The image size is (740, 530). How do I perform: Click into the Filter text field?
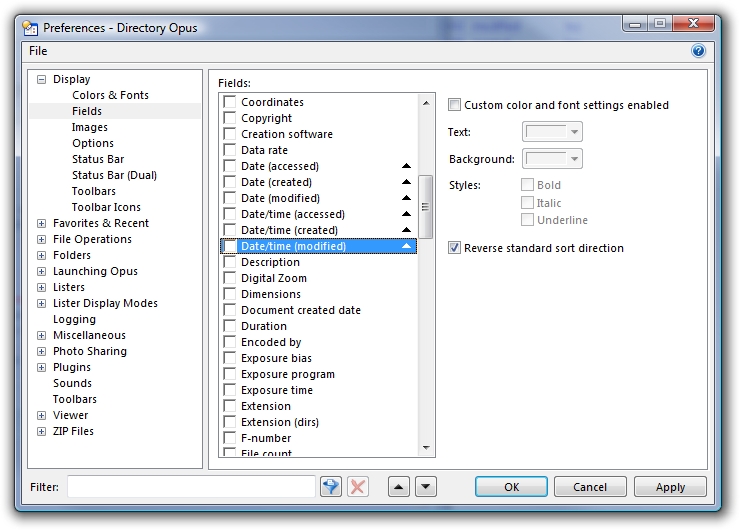[190, 487]
